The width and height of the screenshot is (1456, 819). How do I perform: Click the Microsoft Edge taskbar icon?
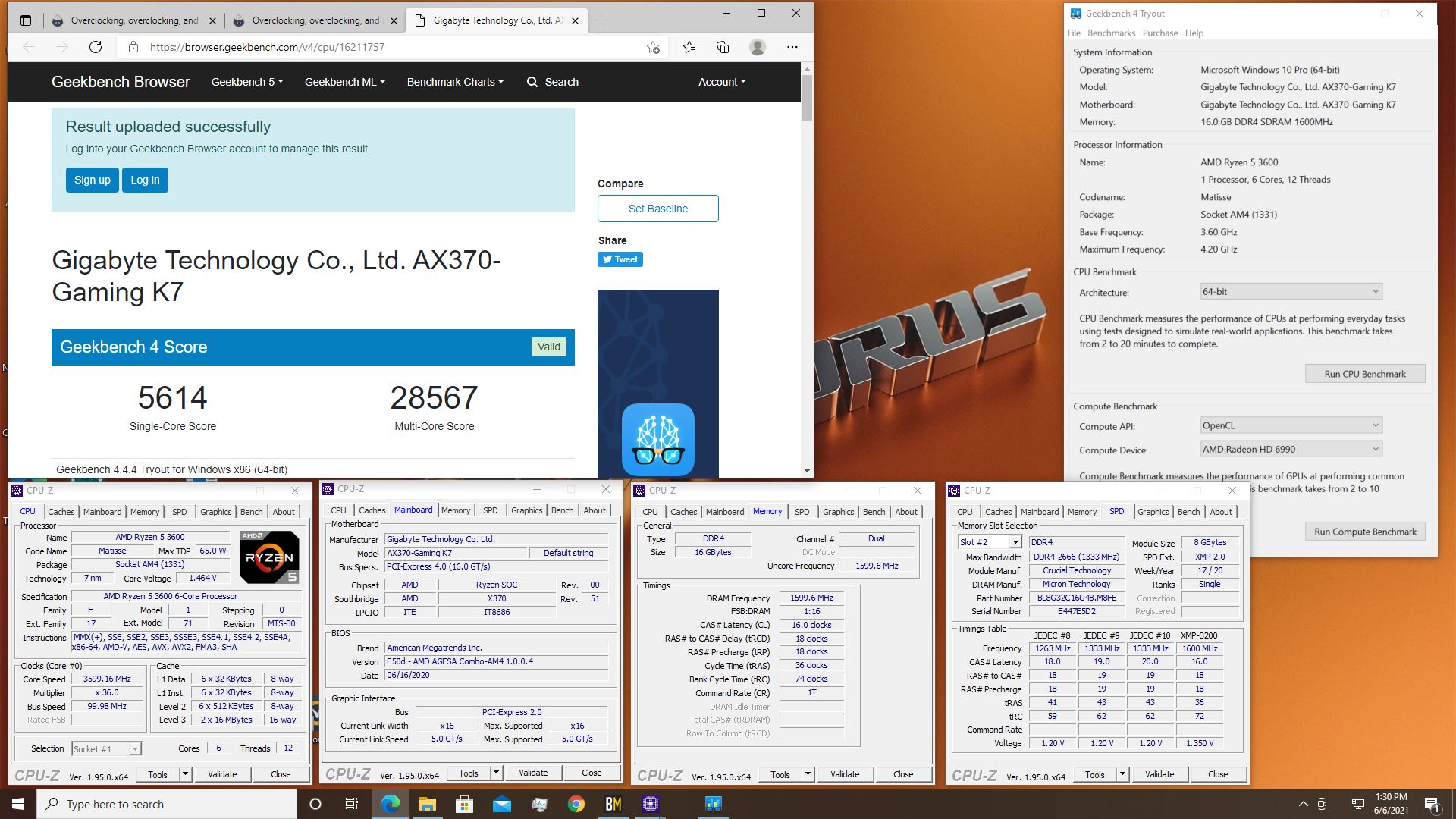click(x=390, y=804)
